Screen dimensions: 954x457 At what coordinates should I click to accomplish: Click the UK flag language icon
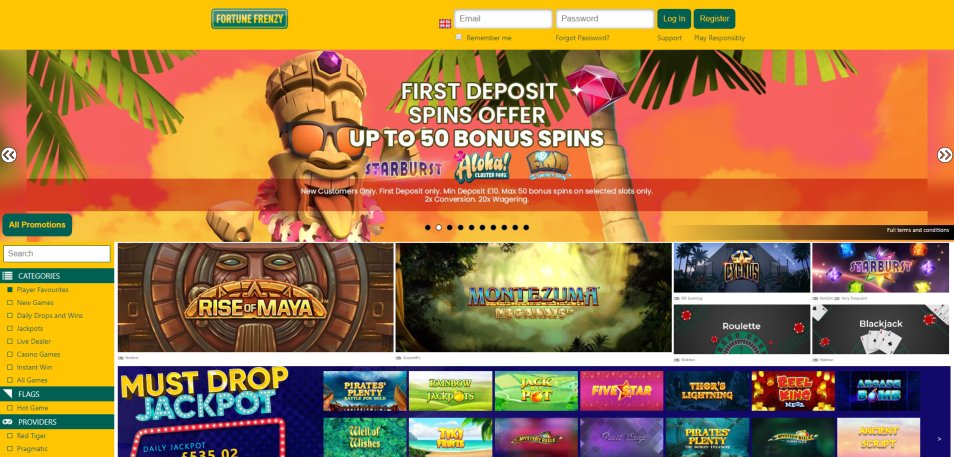pyautogui.click(x=445, y=24)
